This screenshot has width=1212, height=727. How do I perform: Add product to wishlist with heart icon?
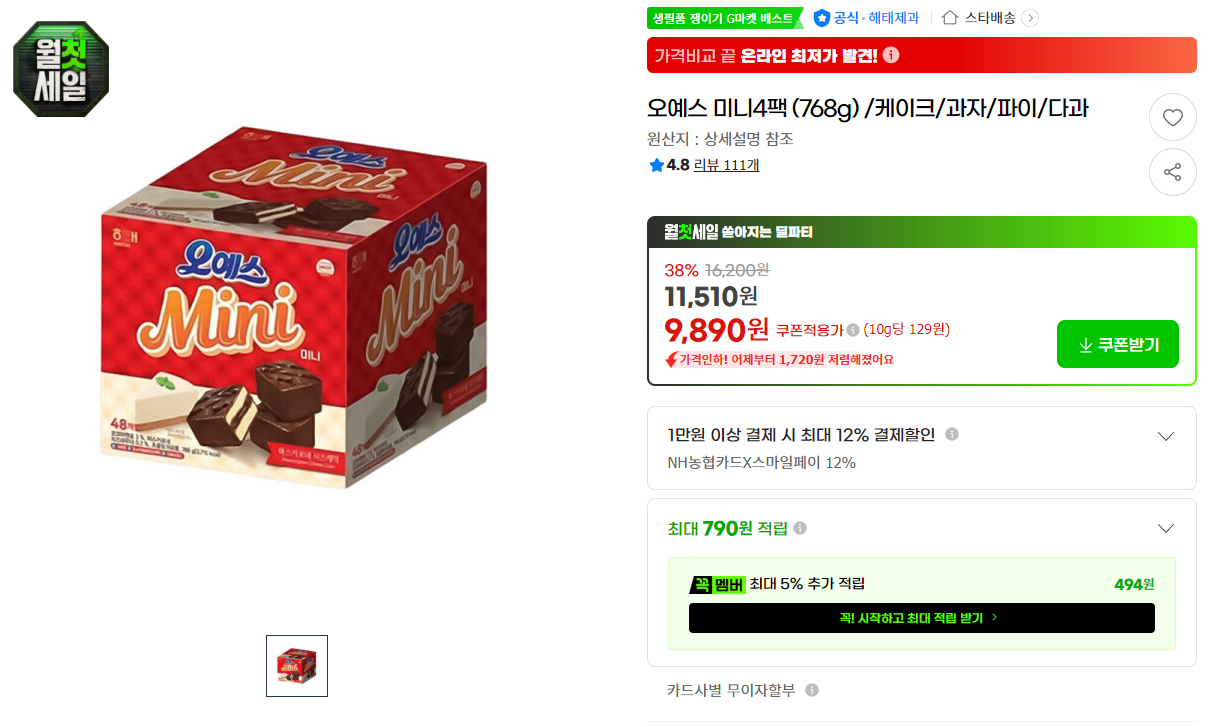tap(1173, 118)
